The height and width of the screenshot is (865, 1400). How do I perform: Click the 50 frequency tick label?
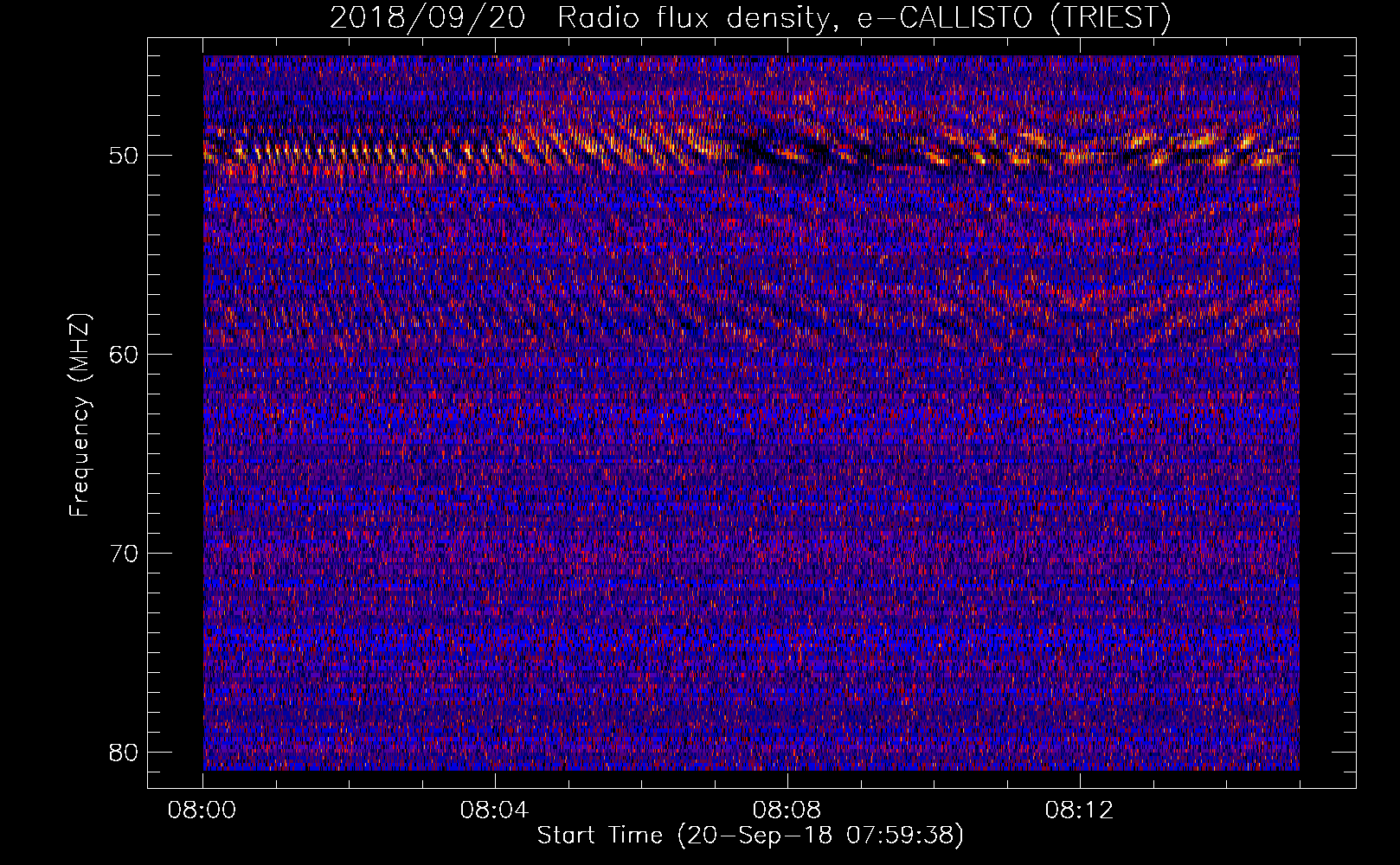point(125,156)
